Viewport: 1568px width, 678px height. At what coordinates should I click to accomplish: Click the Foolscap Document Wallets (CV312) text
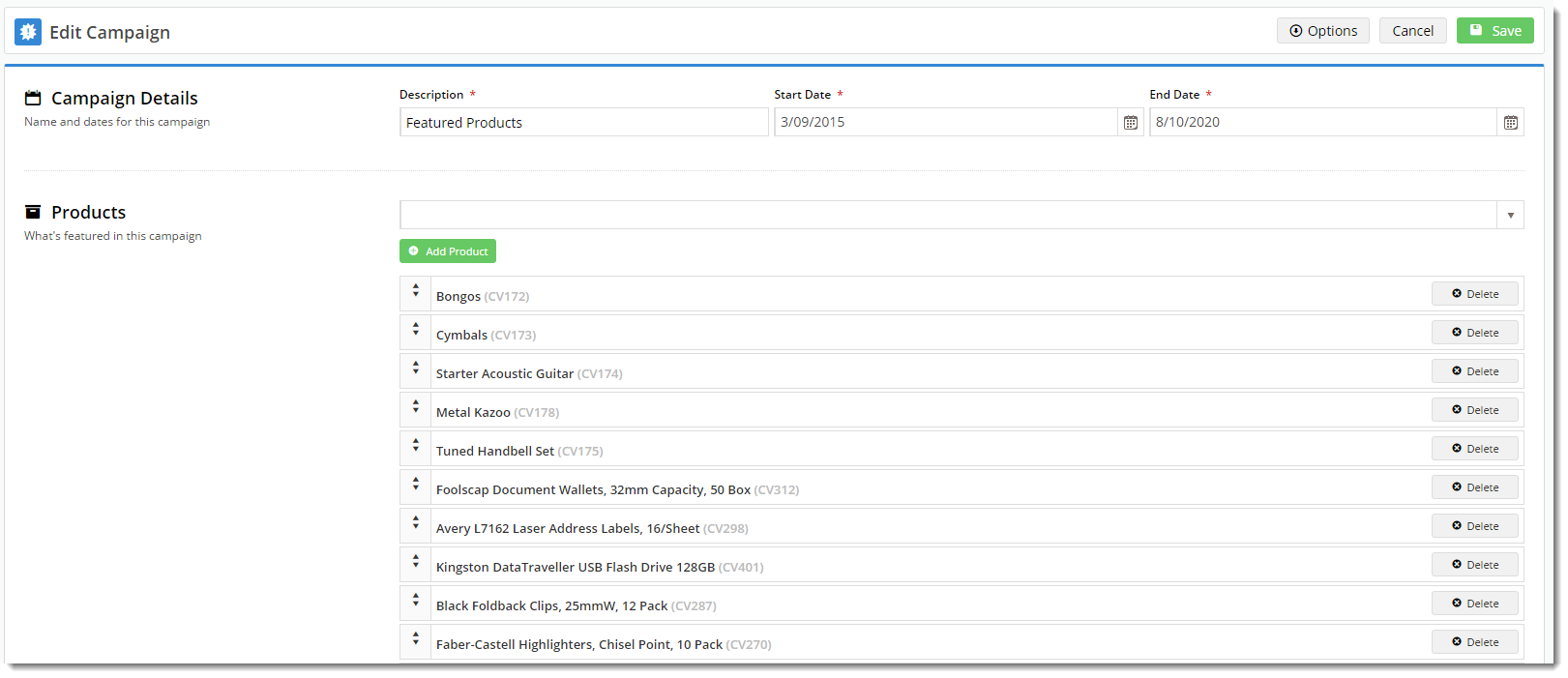tap(617, 489)
